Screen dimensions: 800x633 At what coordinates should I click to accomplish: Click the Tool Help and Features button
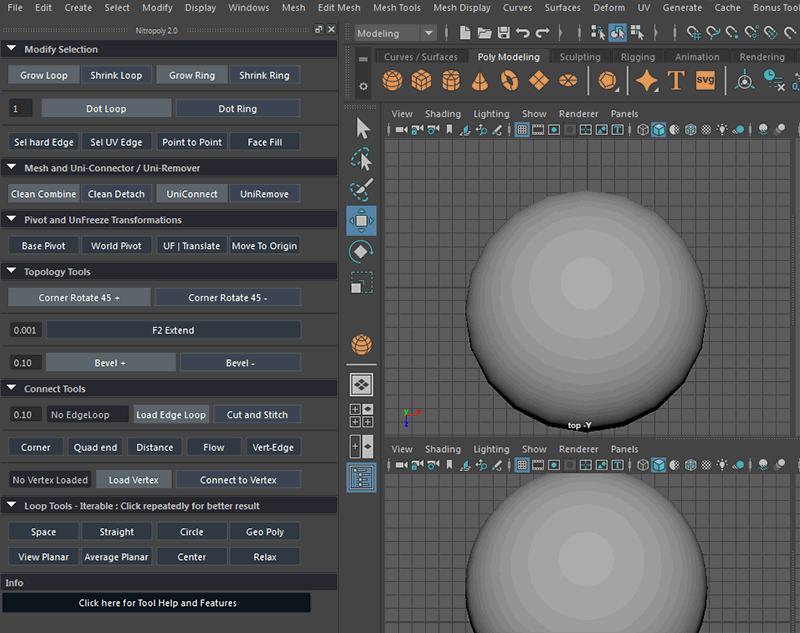point(157,603)
